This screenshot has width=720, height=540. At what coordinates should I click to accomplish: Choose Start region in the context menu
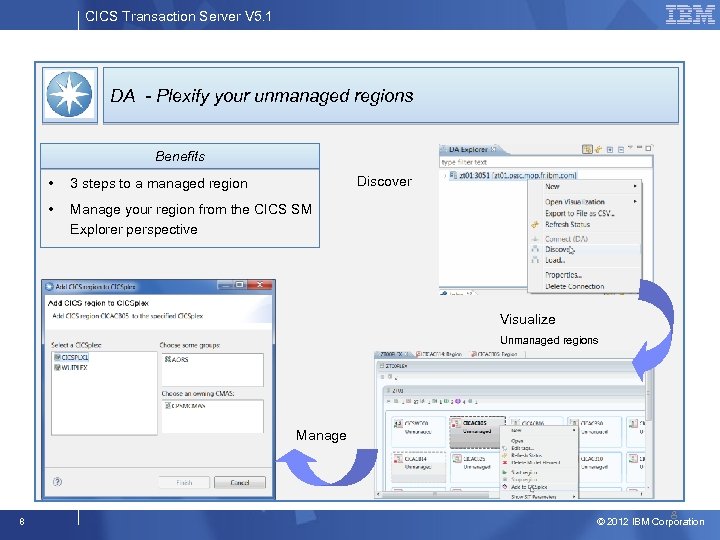[539, 472]
